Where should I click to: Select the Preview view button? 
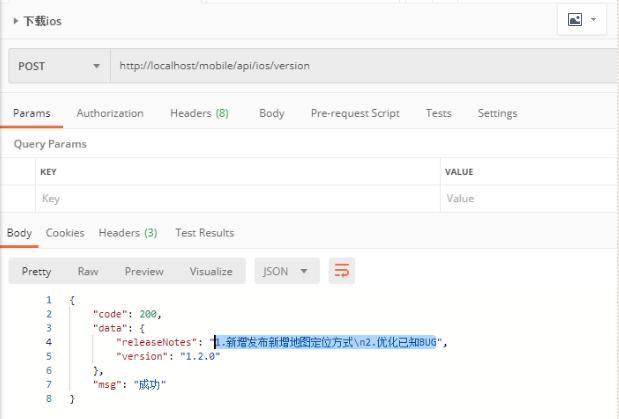click(x=144, y=271)
